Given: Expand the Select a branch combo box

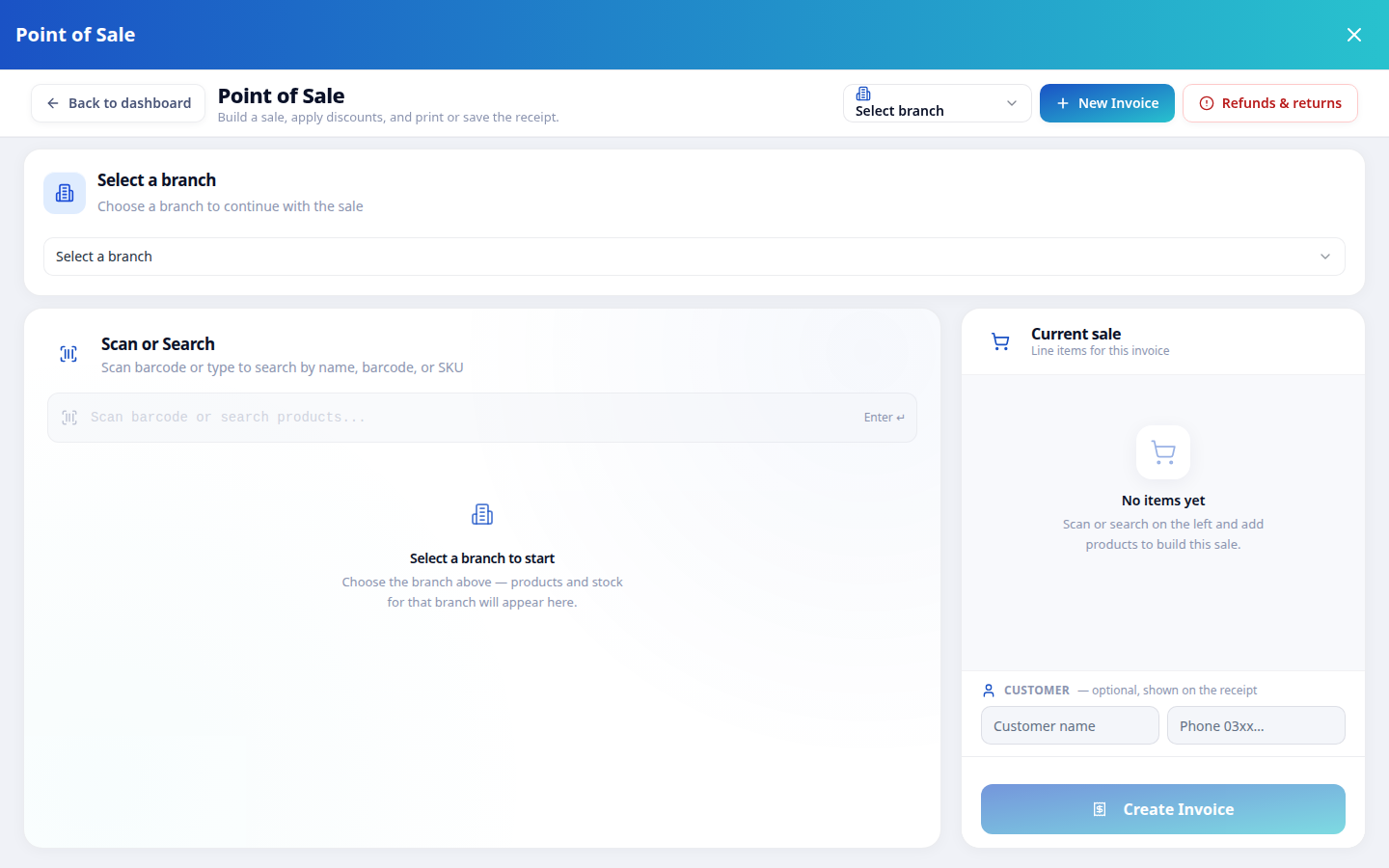Looking at the screenshot, I should (x=694, y=257).
